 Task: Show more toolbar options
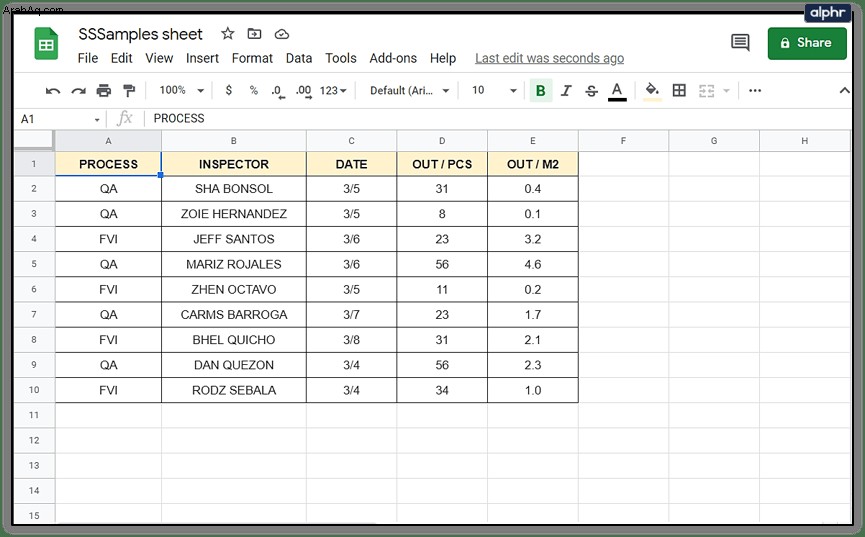click(755, 91)
